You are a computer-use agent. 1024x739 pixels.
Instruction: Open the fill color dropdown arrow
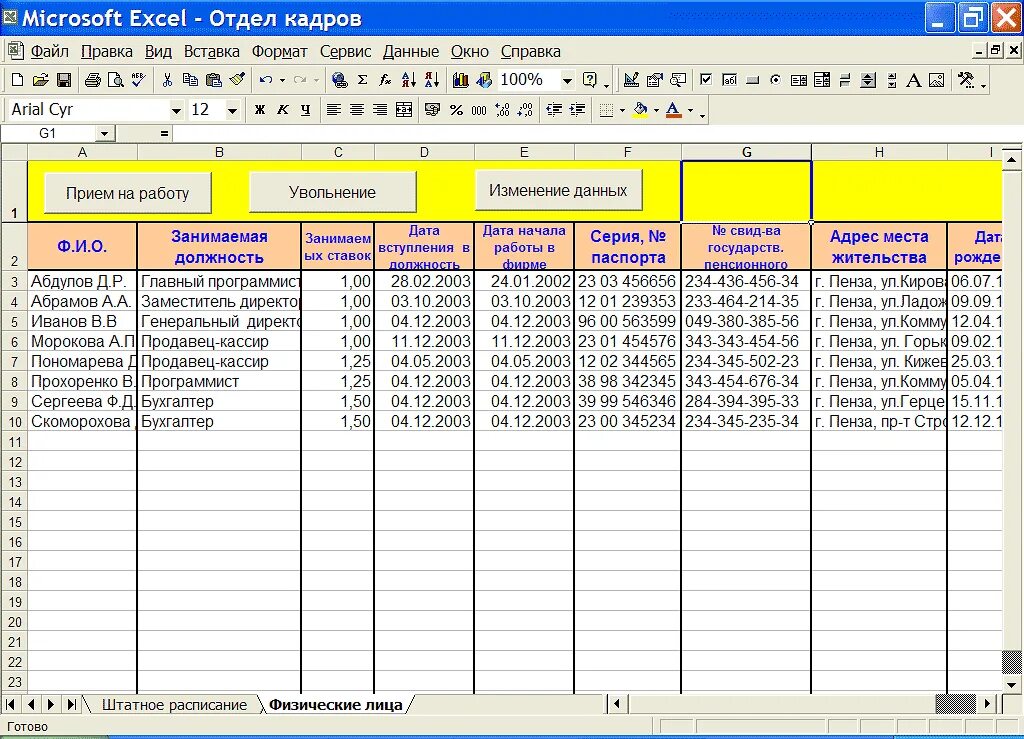click(x=656, y=110)
